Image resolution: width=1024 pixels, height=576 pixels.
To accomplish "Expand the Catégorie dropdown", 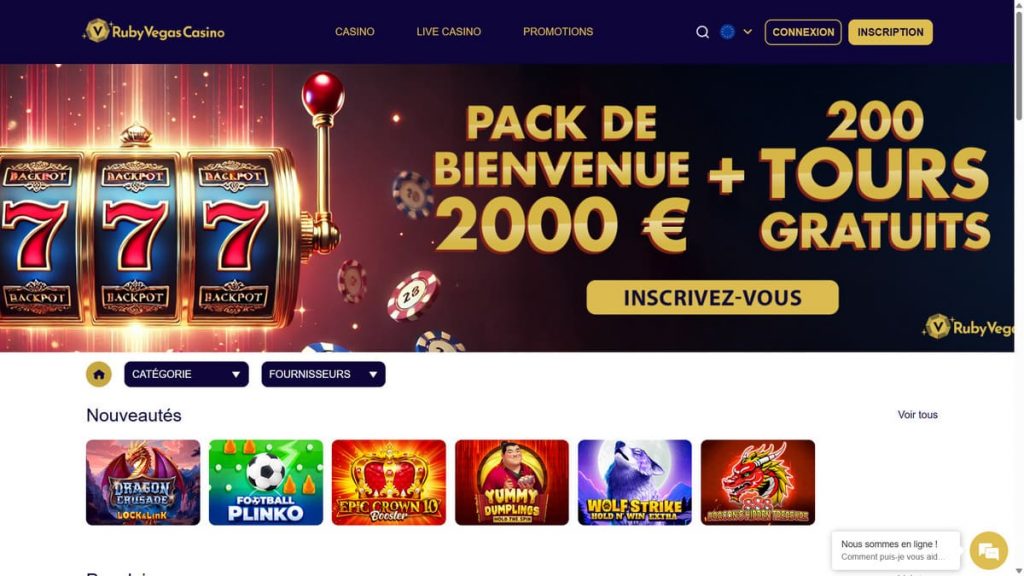I will 186,374.
